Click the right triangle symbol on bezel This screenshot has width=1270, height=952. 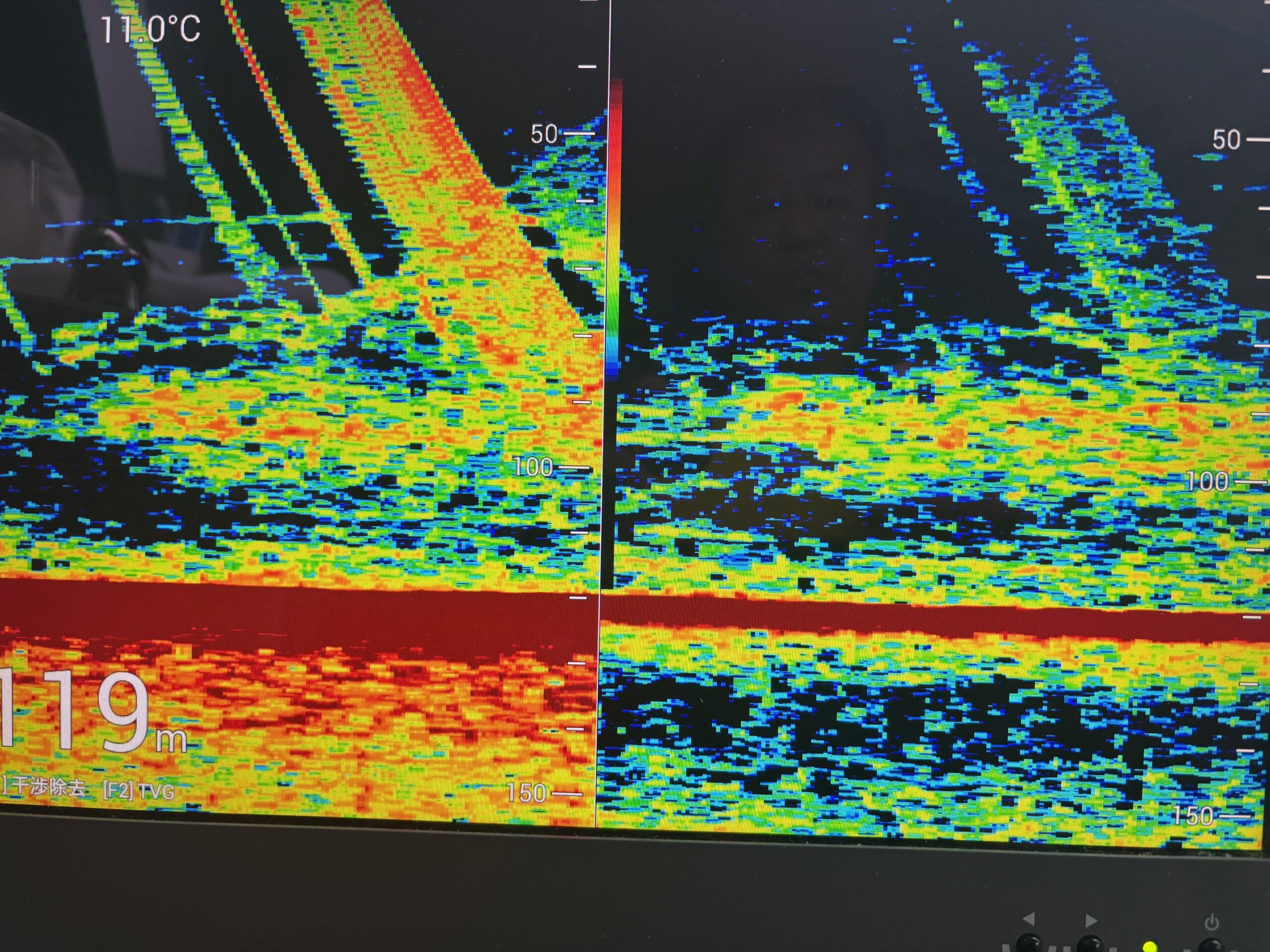pos(1091,920)
